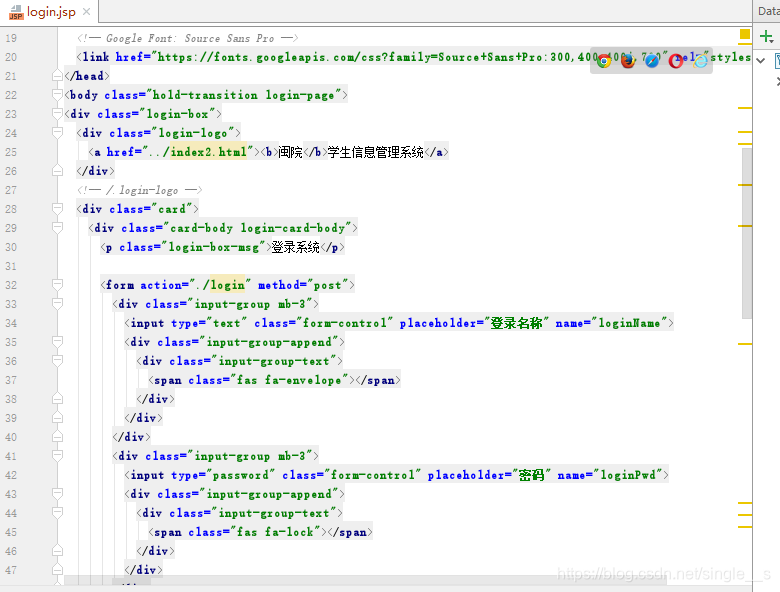
Task: Click the 闽院 bold text
Action: click(291, 152)
